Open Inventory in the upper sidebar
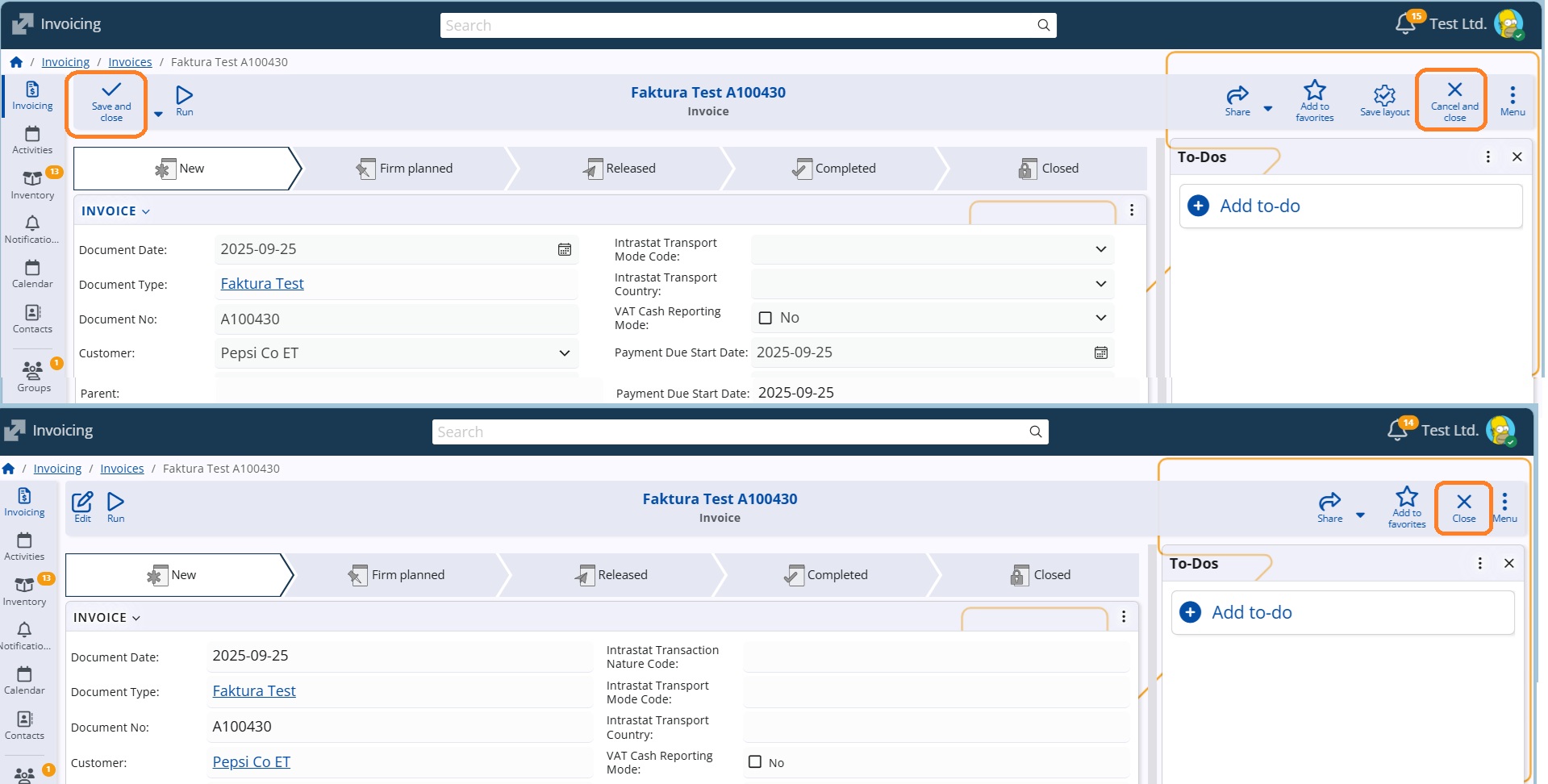The image size is (1548, 784). (x=32, y=185)
